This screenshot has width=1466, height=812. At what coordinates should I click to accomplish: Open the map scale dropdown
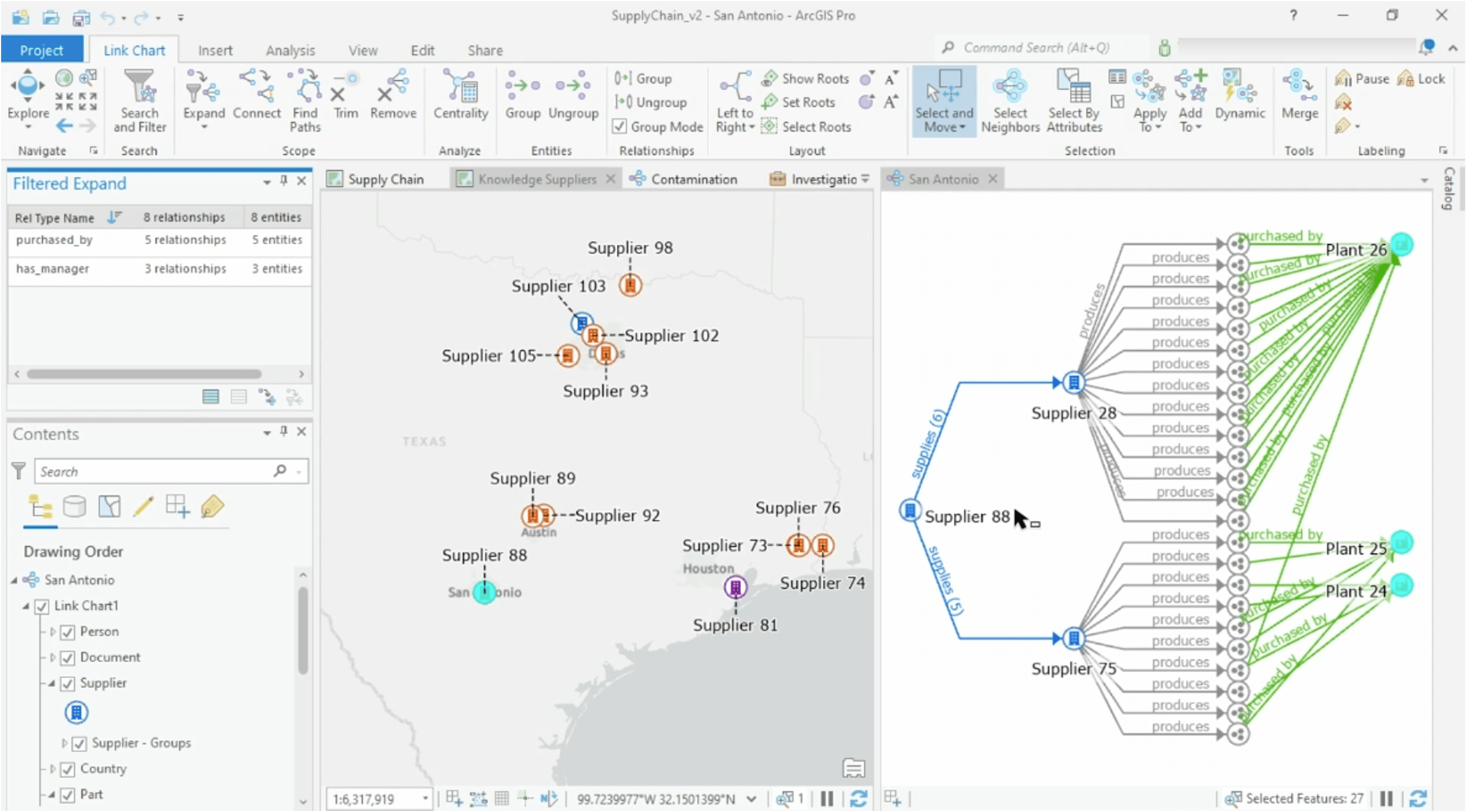(425, 798)
